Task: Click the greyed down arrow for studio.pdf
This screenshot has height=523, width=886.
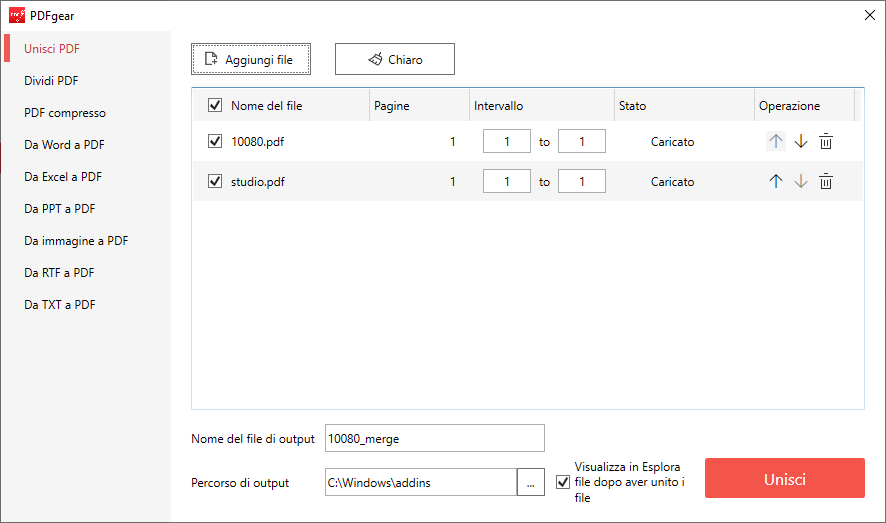Action: pos(801,182)
